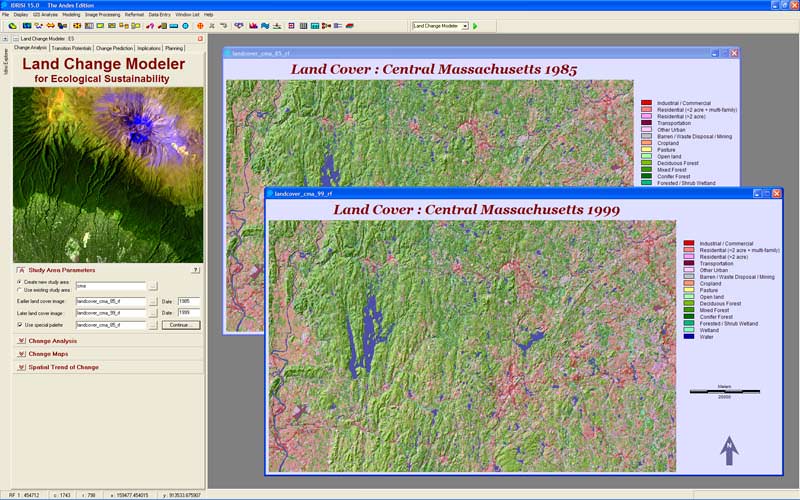Open the Display menu
This screenshot has height=500, width=800.
21,15
